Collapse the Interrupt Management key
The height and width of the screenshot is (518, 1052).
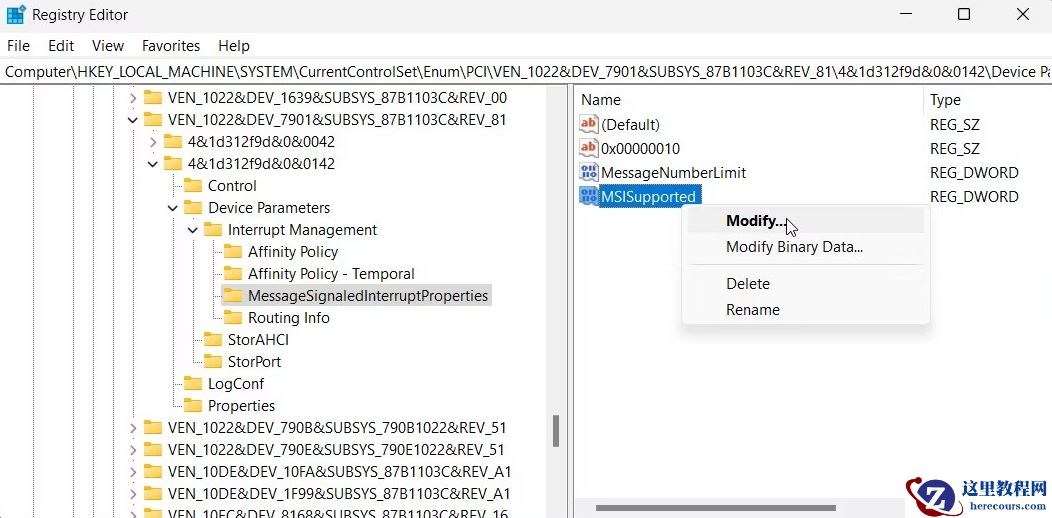point(193,230)
